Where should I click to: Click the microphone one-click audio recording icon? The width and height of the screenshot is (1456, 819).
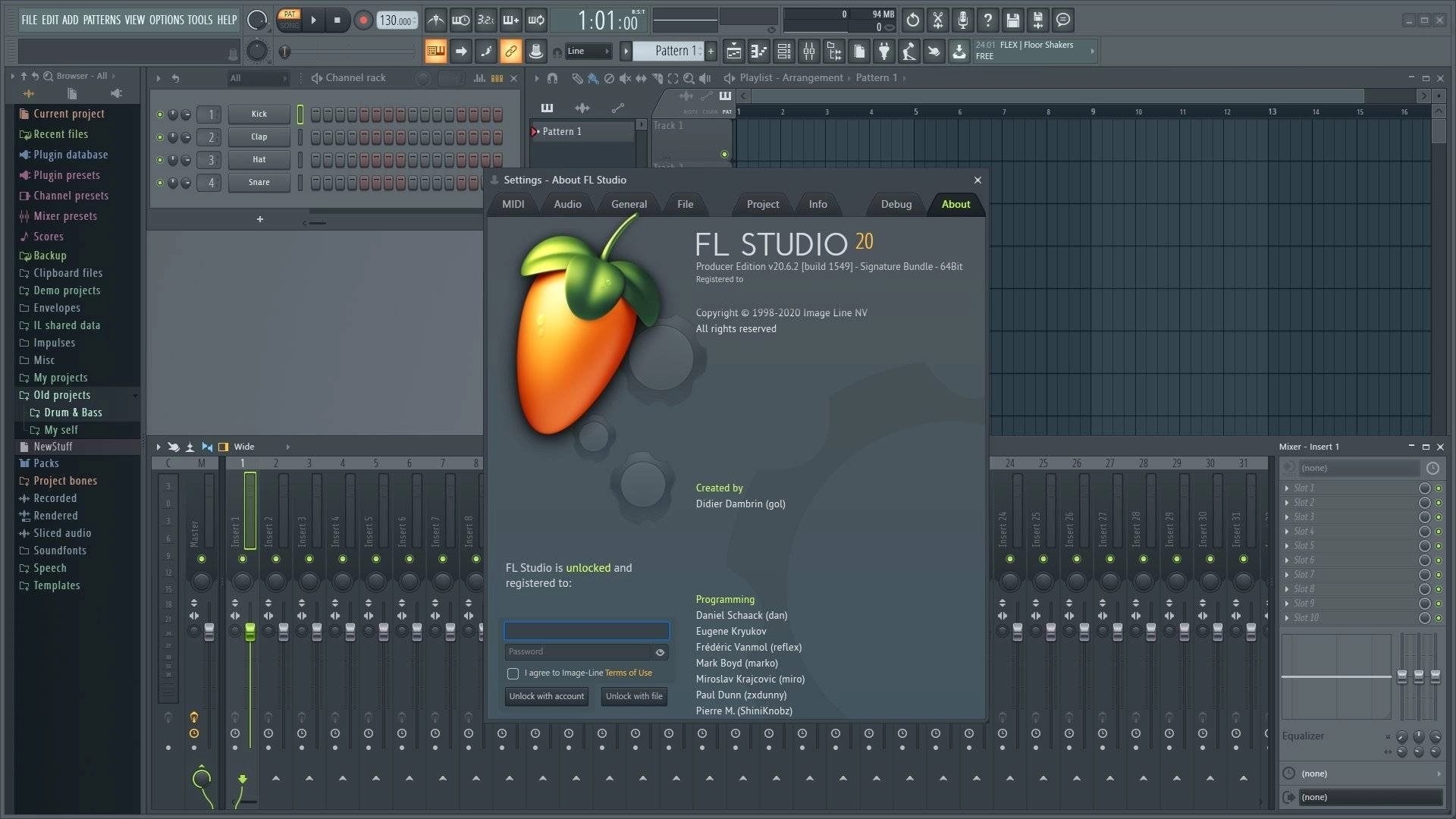[x=962, y=20]
